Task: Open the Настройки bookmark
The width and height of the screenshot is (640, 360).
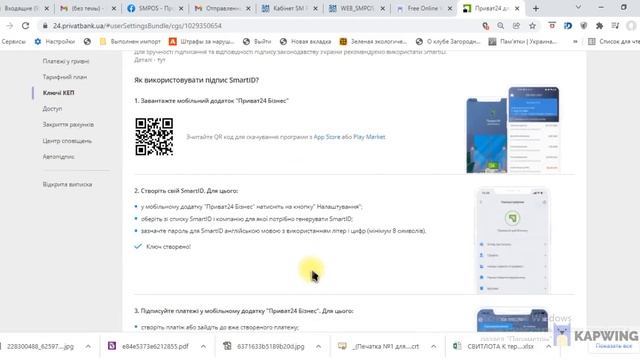Action: click(55, 42)
